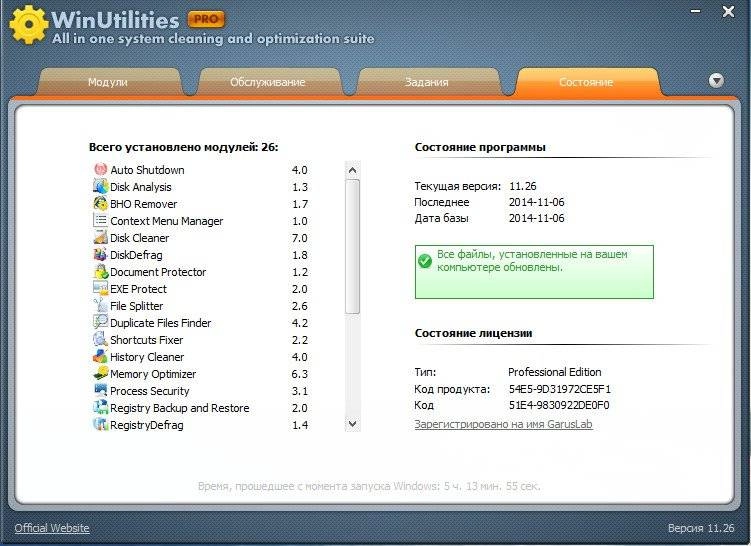Click the current version value 11.26

pos(523,186)
